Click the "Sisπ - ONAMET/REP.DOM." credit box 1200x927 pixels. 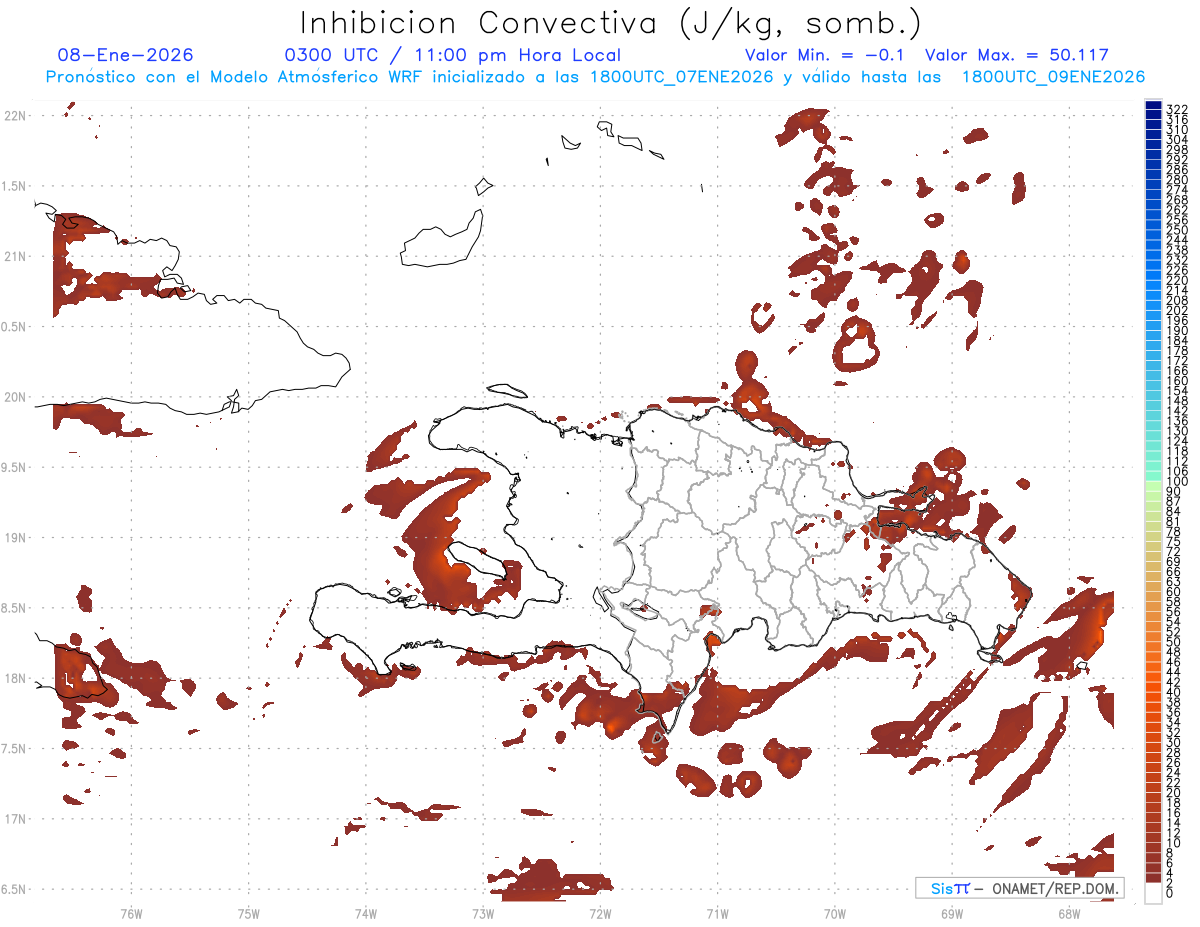[1019, 888]
